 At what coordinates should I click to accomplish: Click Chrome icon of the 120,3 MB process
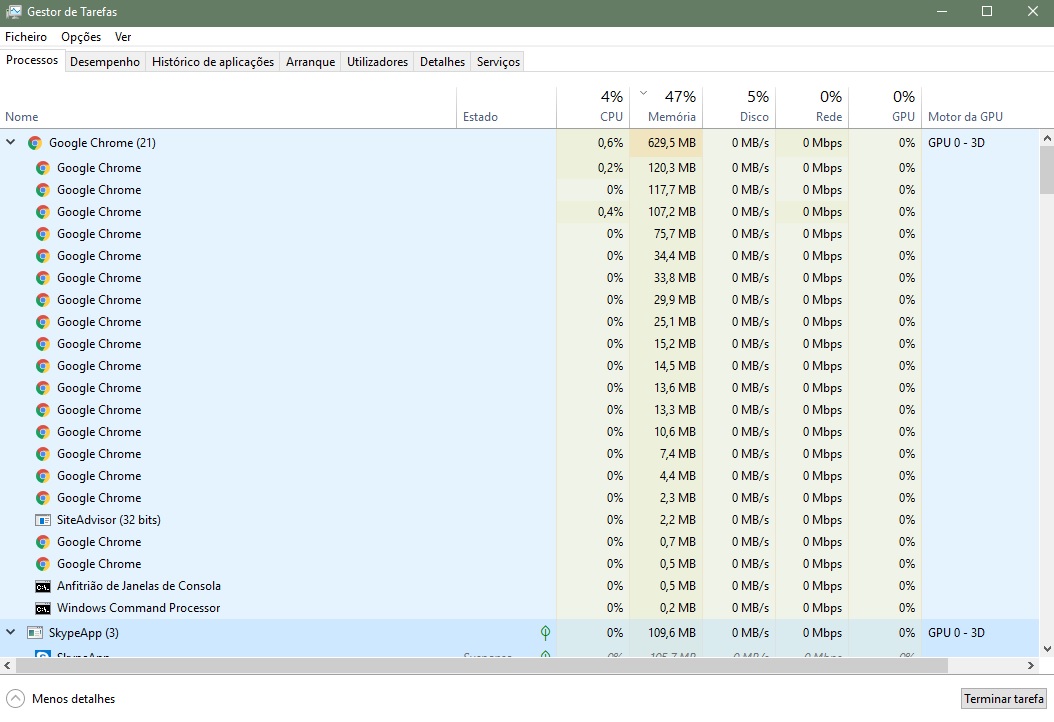43,168
